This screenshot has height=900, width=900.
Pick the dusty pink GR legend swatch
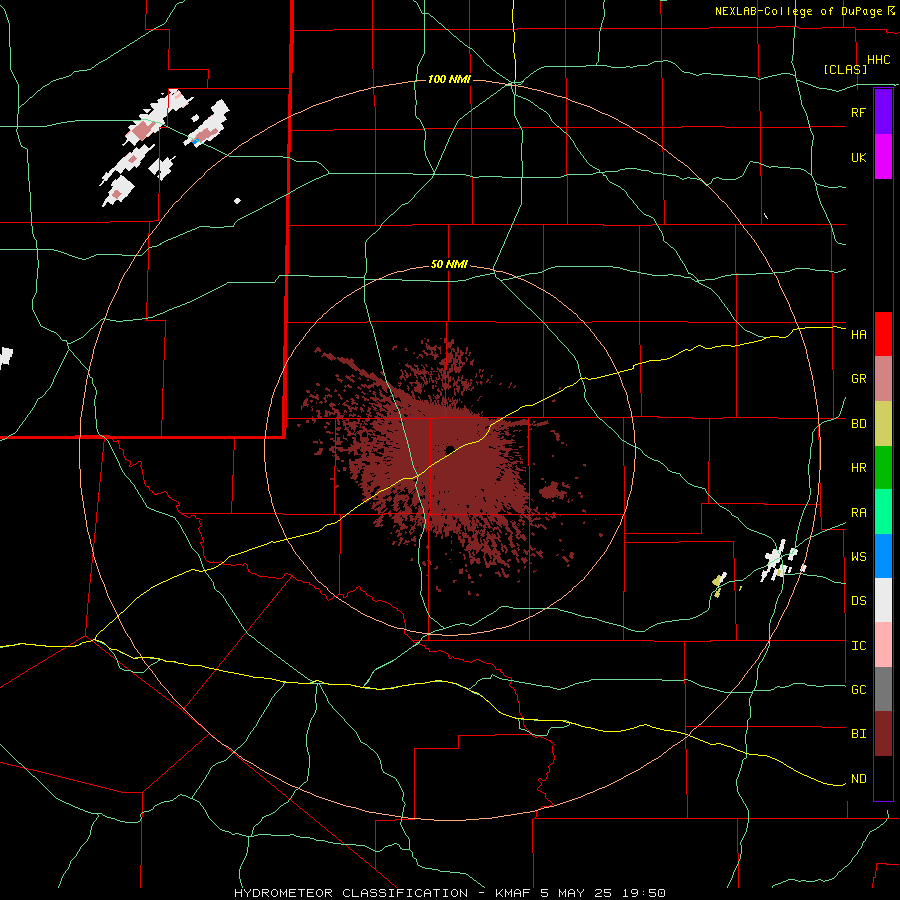(883, 379)
